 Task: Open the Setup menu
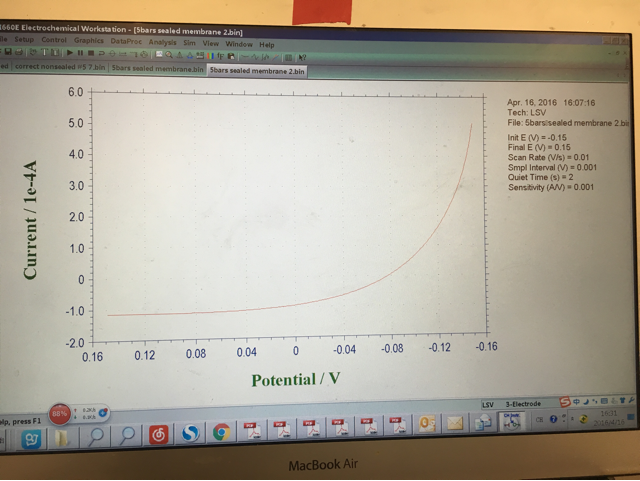click(24, 40)
